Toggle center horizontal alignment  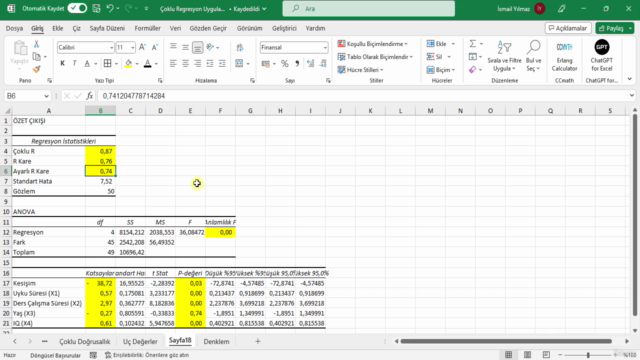(185, 63)
